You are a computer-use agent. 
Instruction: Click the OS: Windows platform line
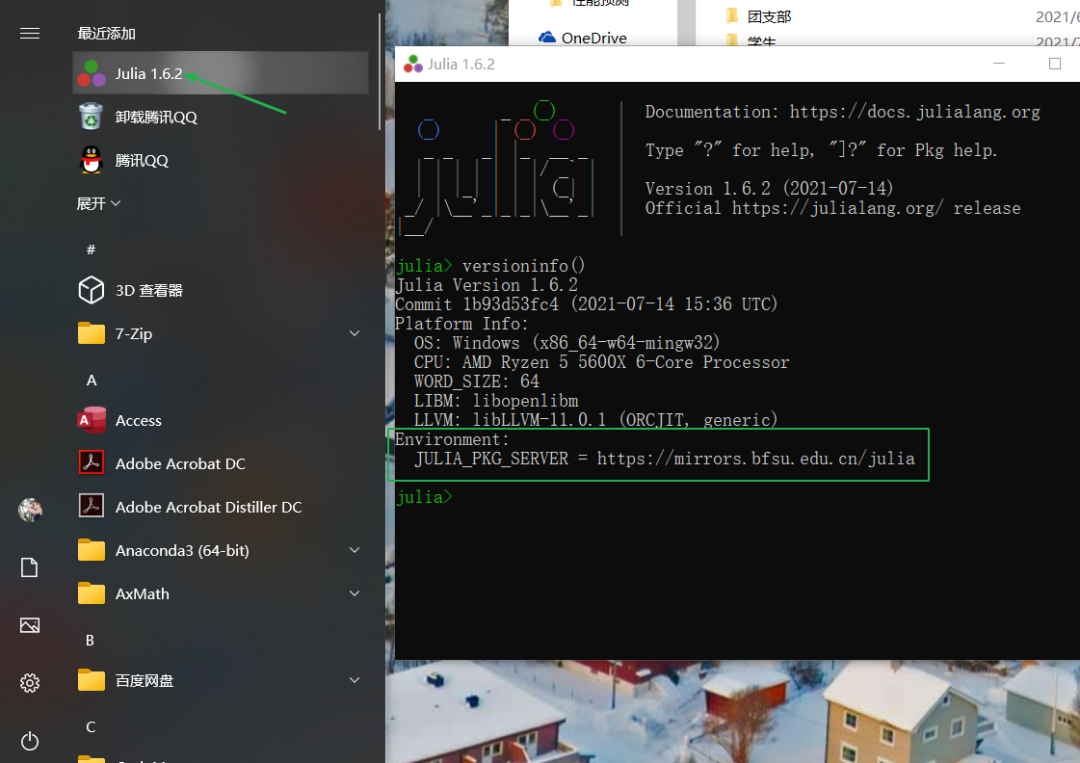[567, 343]
